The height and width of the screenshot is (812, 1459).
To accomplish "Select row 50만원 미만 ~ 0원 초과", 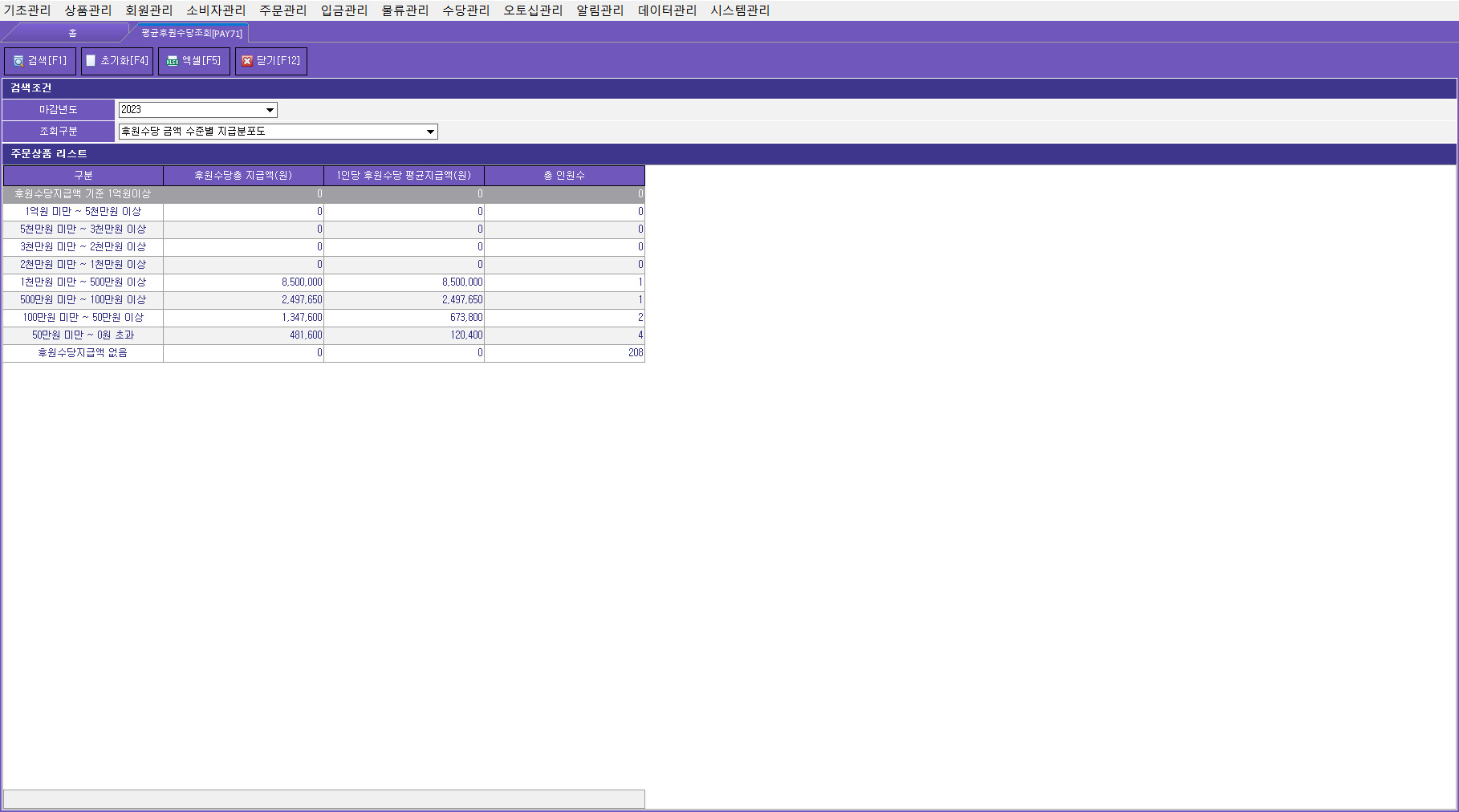I will tap(324, 335).
